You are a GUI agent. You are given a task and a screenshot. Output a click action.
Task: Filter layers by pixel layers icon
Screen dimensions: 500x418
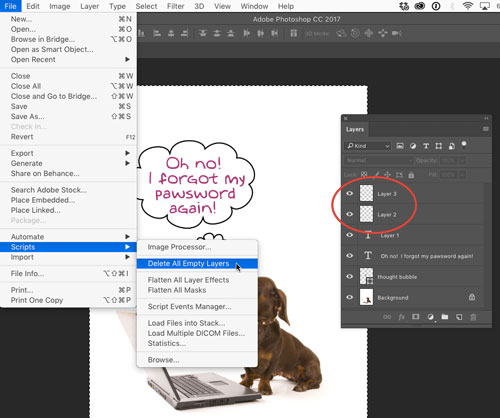[400, 146]
